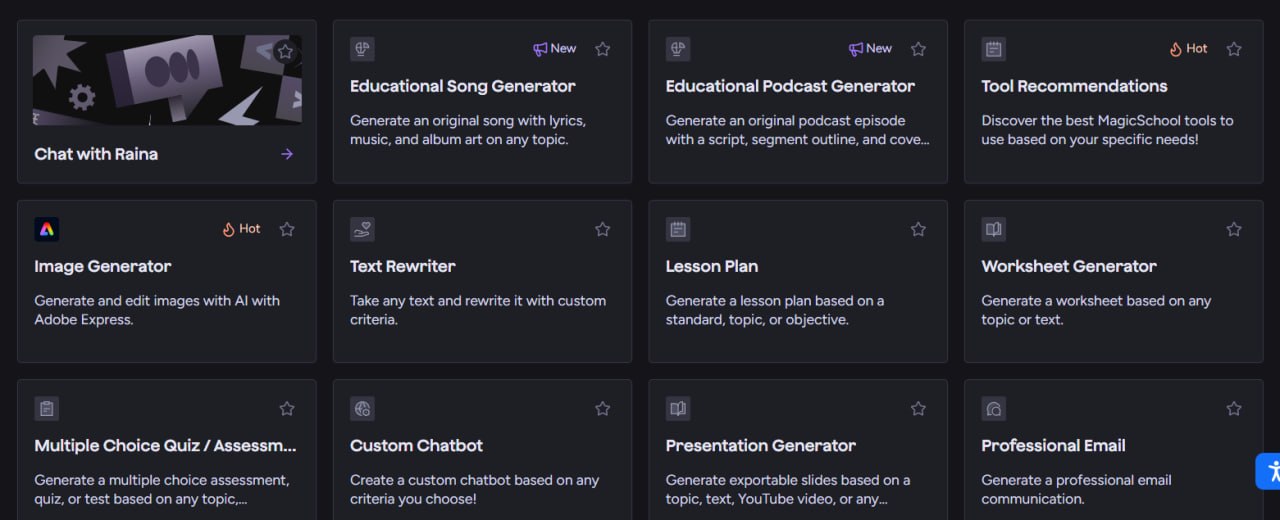1280x520 pixels.
Task: Click the New badge on Educational Podcast Generator
Action: pyautogui.click(x=870, y=49)
